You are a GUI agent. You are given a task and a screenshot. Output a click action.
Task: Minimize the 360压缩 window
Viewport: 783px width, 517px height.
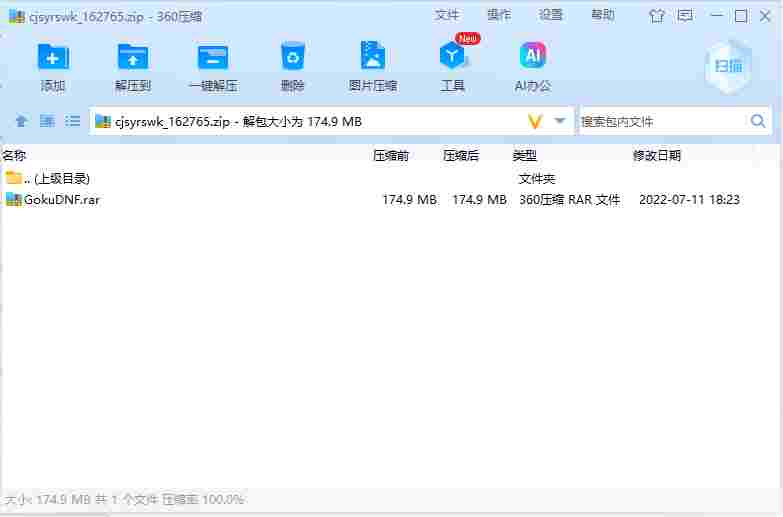point(717,16)
